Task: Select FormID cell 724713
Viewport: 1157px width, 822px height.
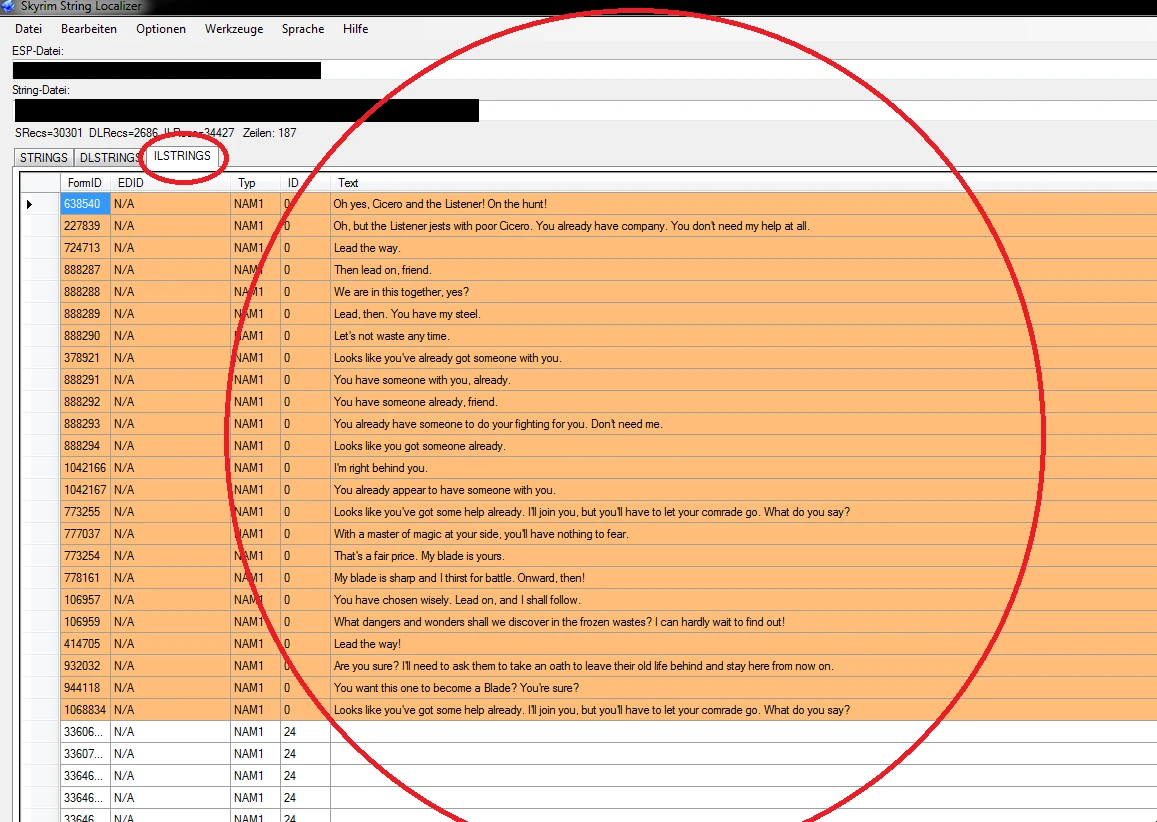Action: click(85, 248)
